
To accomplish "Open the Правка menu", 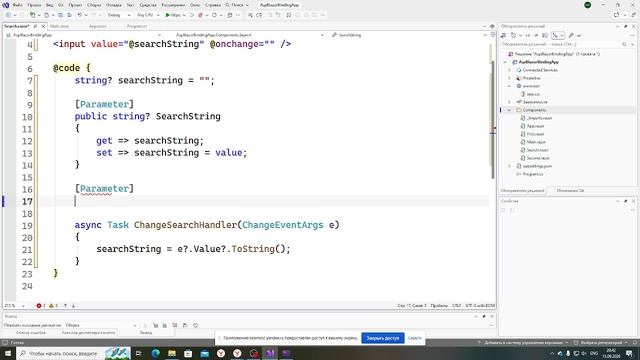I will (x=34, y=5).
